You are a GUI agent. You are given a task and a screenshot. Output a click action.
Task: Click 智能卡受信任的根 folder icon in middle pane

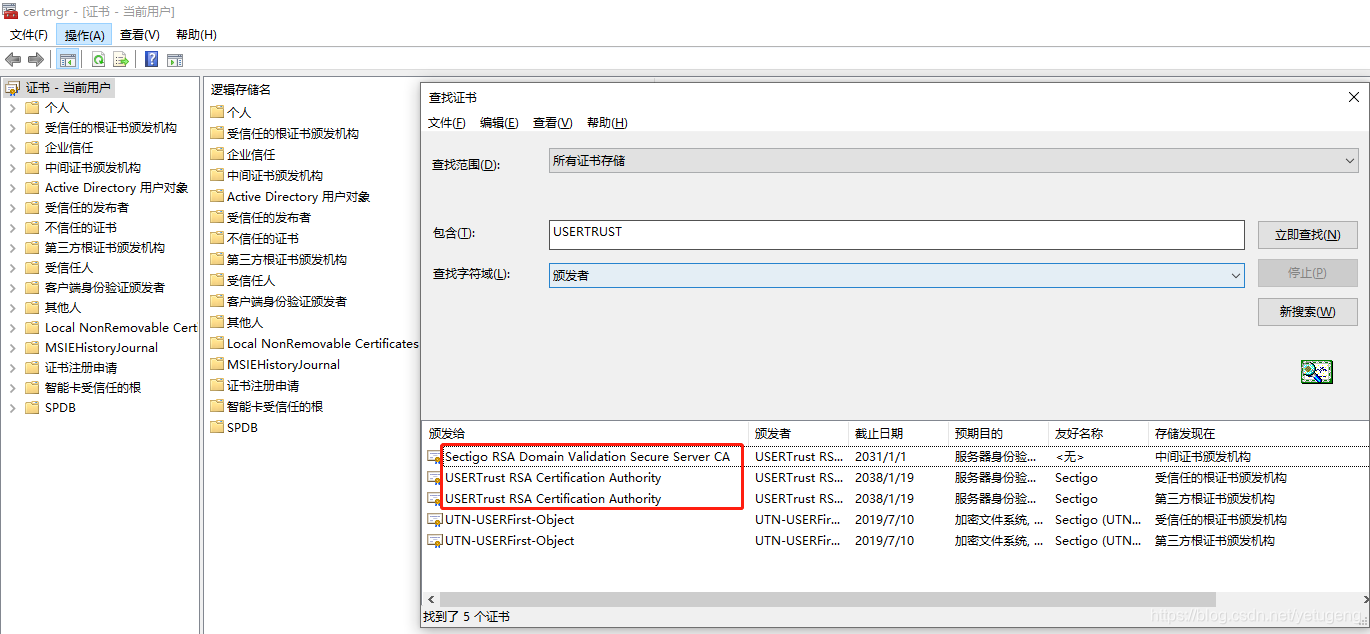pos(217,406)
